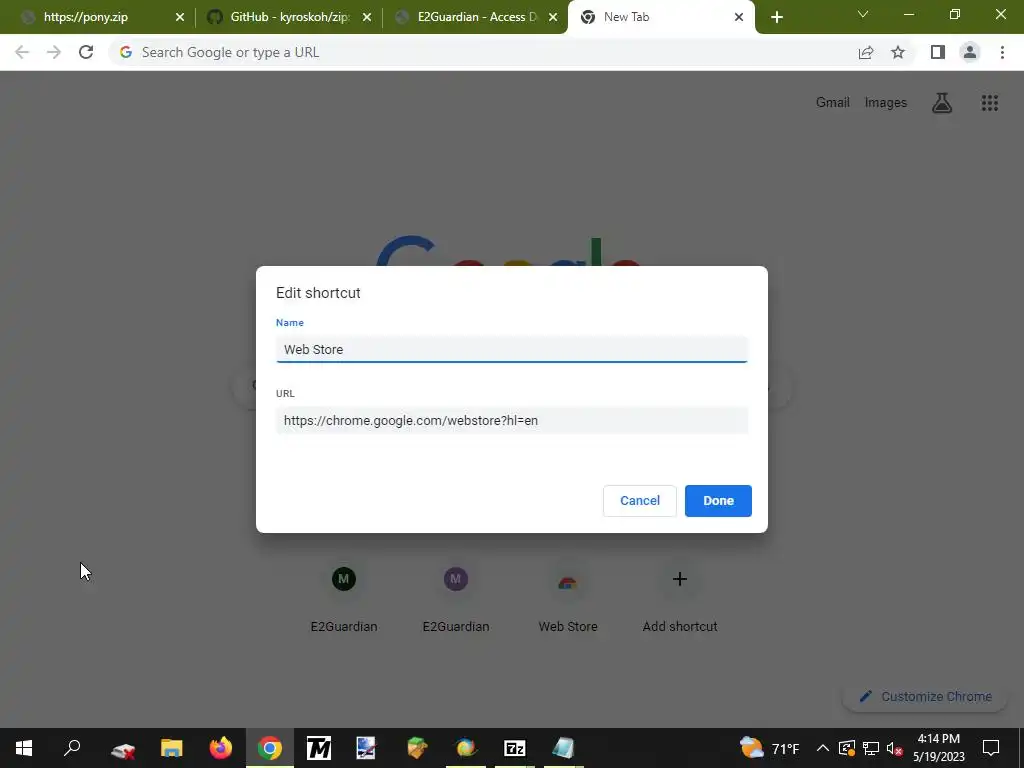Toggle the side panel icon
Image resolution: width=1024 pixels, height=768 pixels.
tap(938, 52)
